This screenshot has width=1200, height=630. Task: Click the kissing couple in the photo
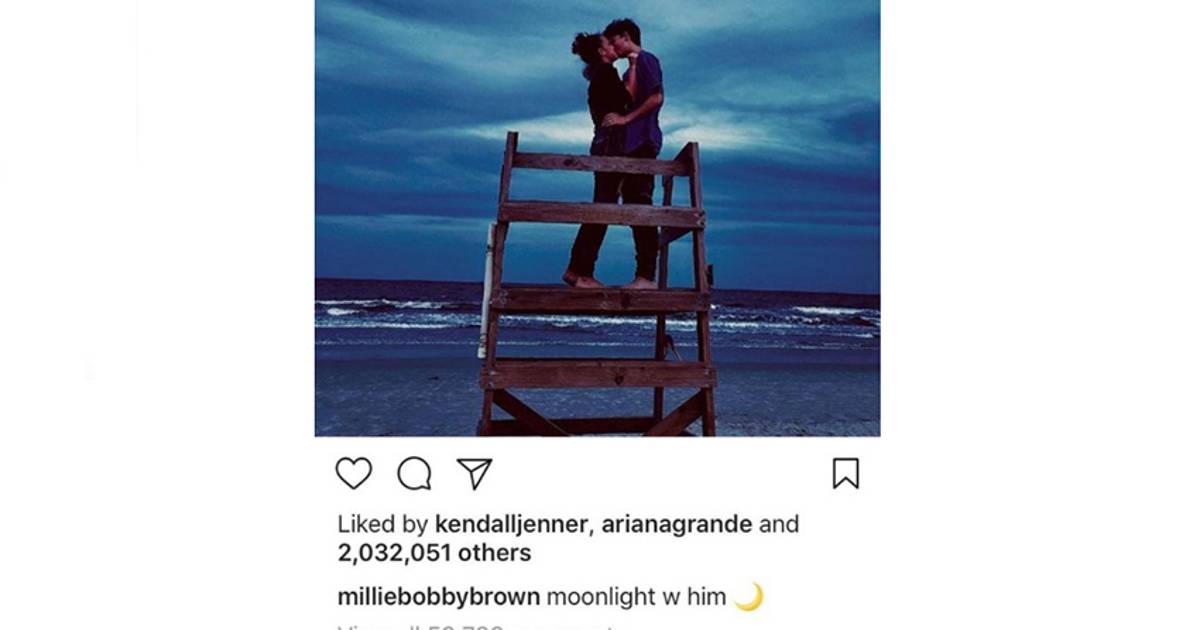point(618,100)
